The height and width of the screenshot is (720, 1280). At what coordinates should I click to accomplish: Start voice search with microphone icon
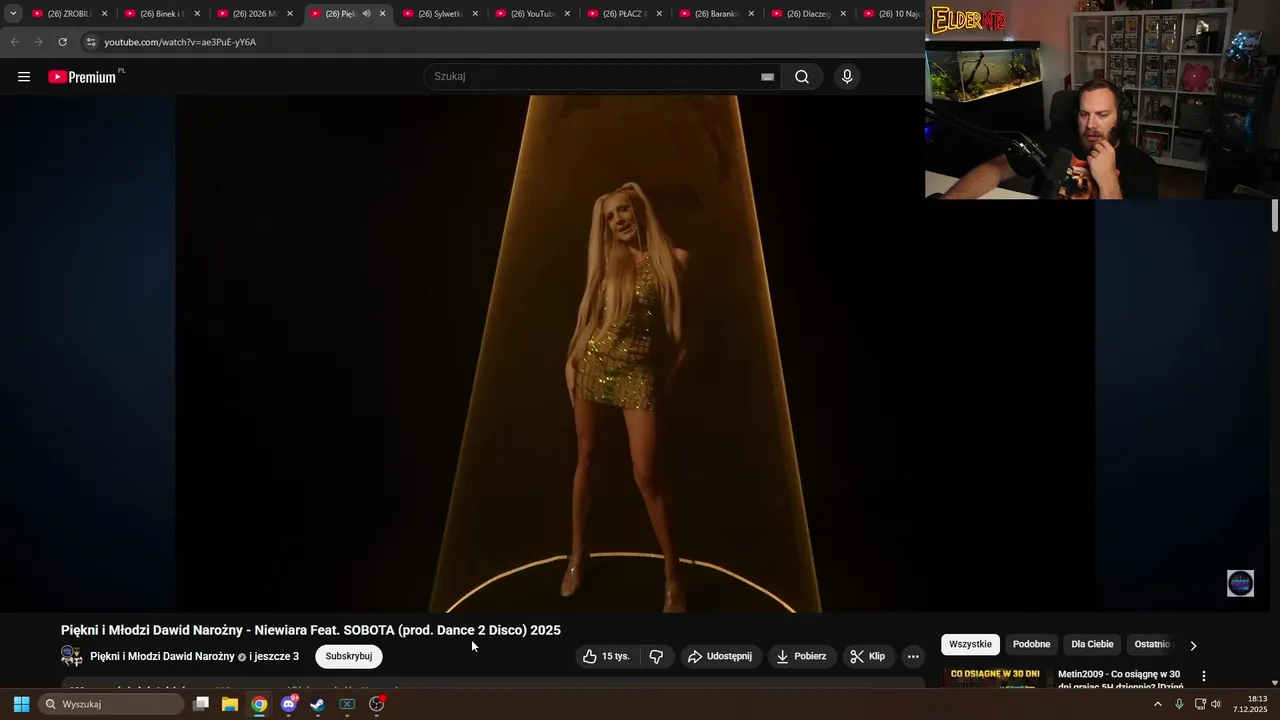point(847,77)
